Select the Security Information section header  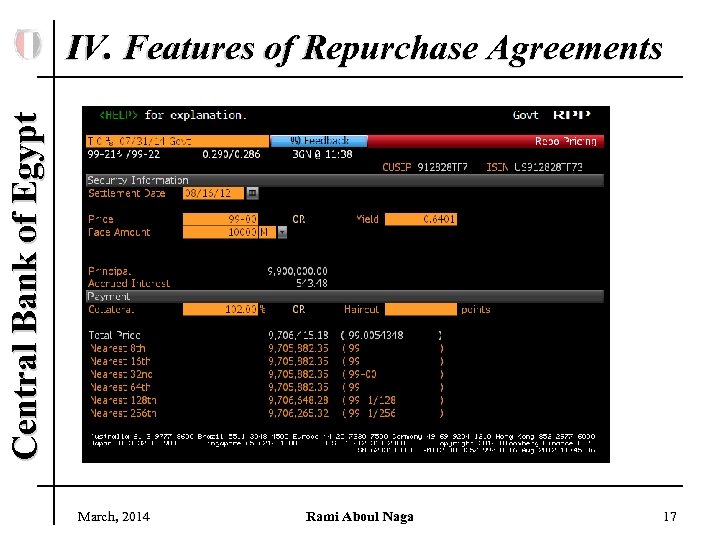345,180
